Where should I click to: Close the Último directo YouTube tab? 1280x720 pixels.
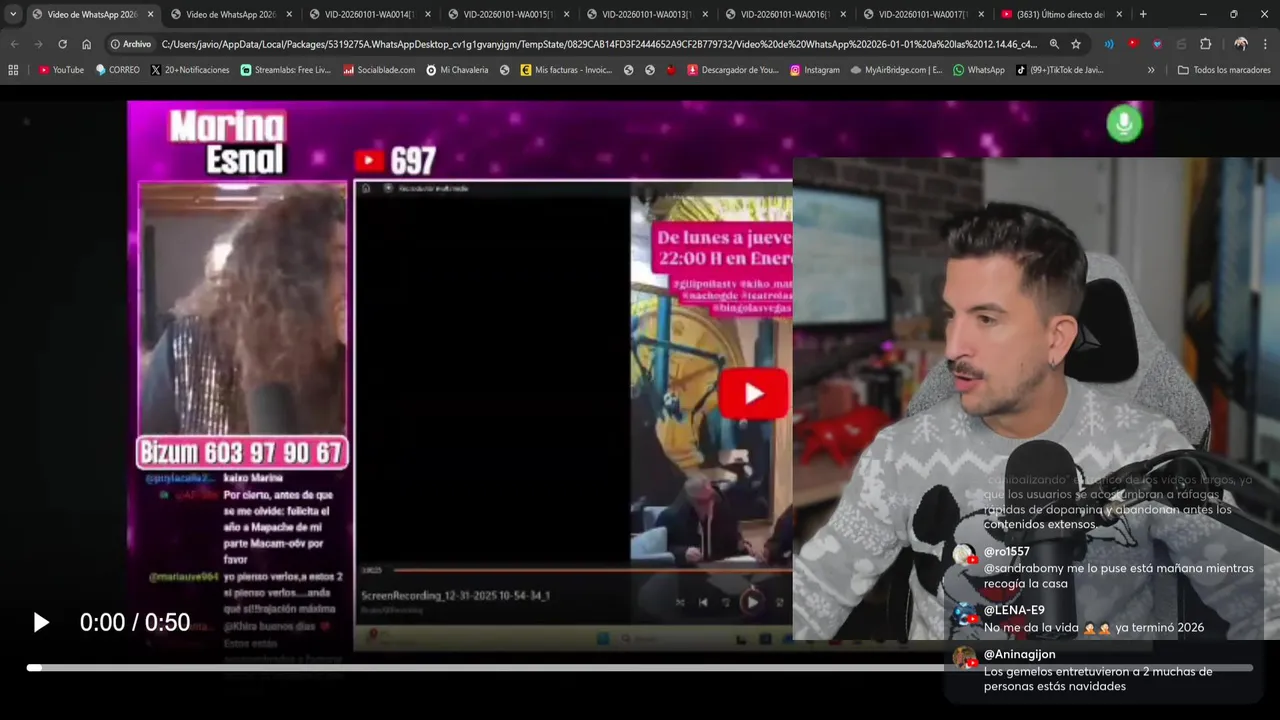tap(1119, 14)
